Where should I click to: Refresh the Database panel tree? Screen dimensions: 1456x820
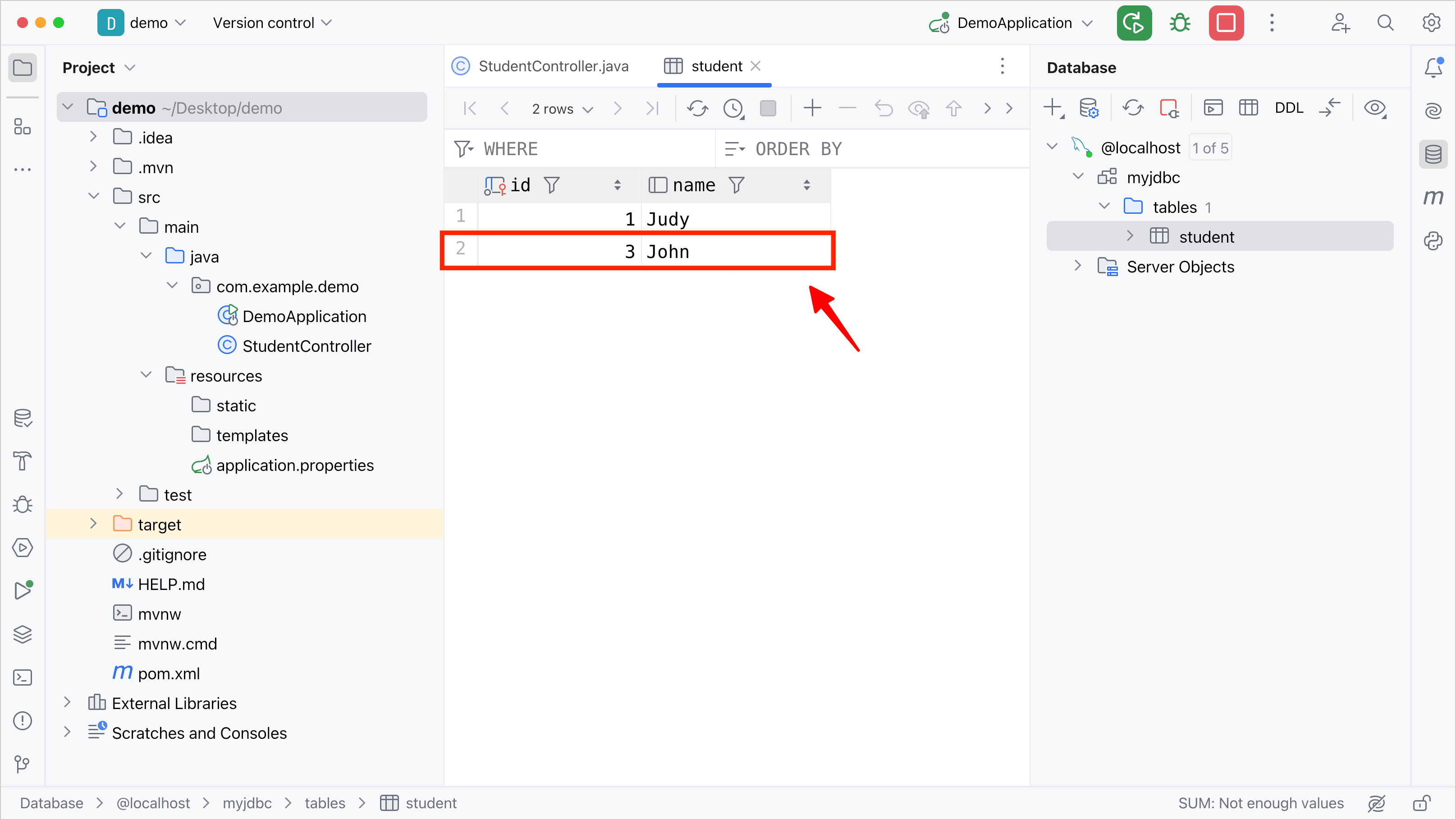coord(1133,107)
